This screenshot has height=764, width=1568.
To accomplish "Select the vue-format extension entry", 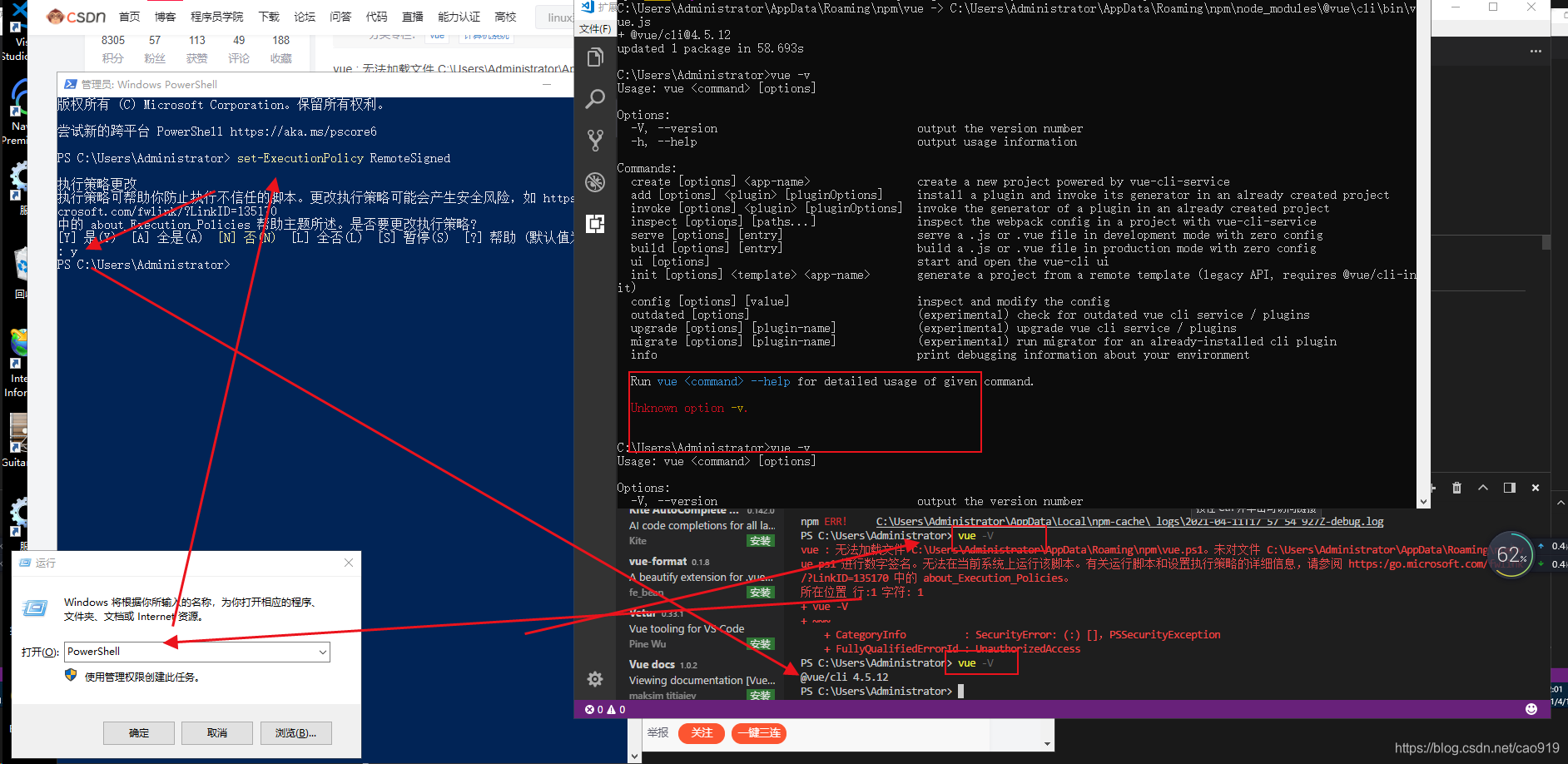I will [x=702, y=577].
